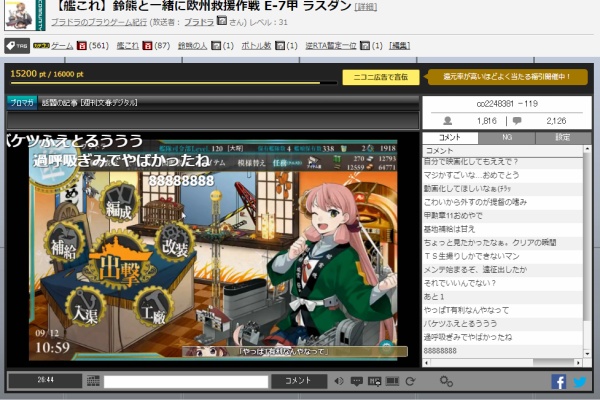
Task: Click the TAG label icon
Action: pos(17,46)
